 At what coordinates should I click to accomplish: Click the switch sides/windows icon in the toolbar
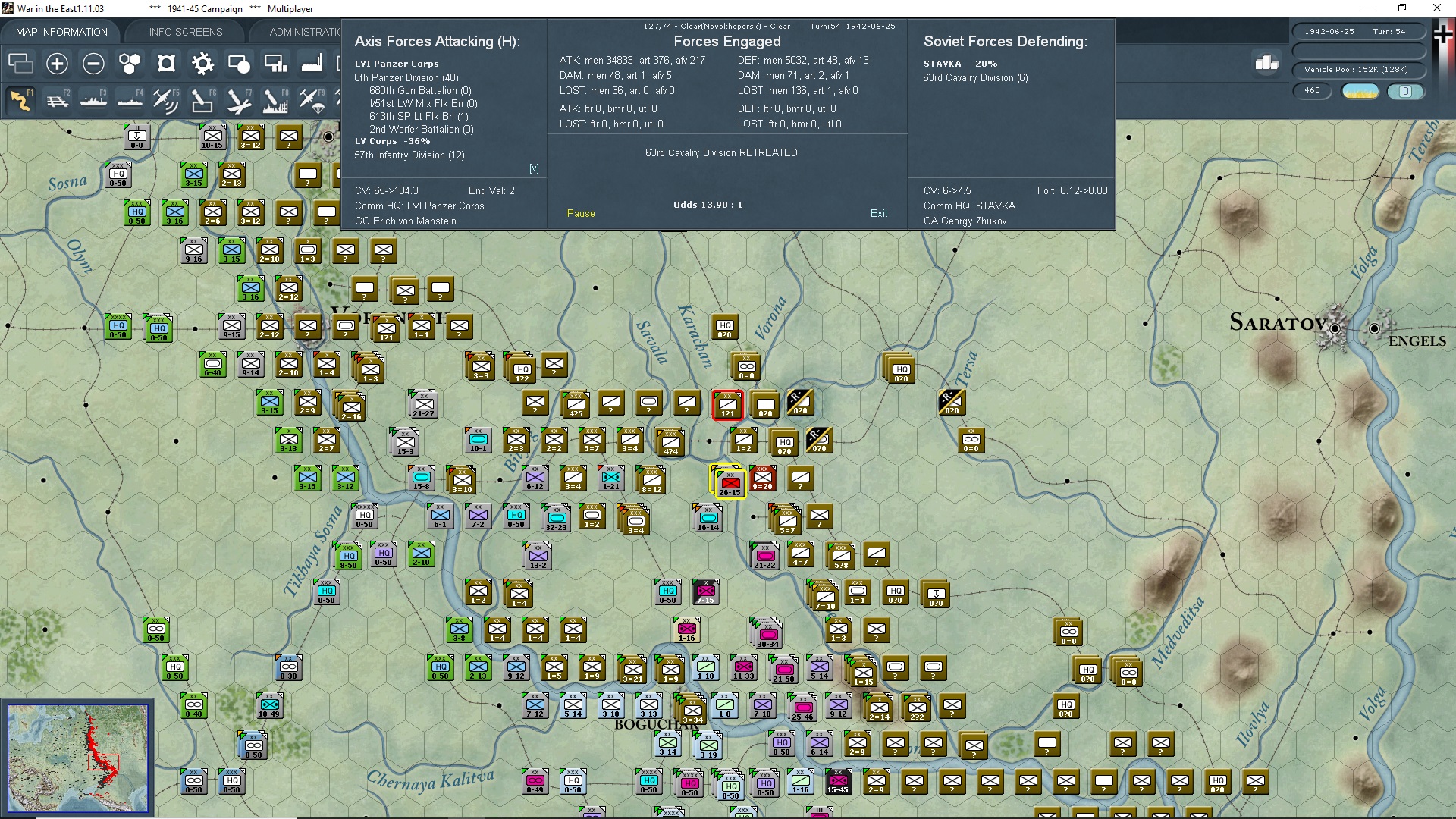(20, 64)
